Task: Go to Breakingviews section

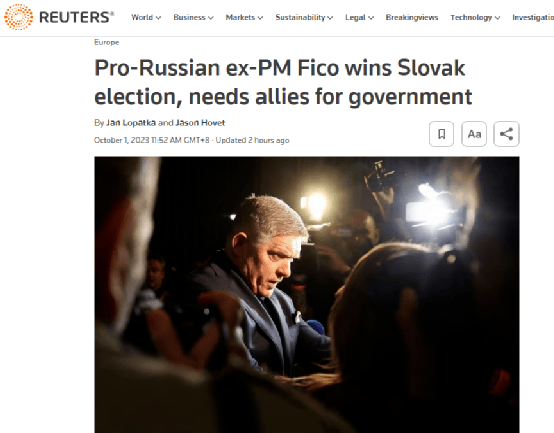Action: coord(412,17)
